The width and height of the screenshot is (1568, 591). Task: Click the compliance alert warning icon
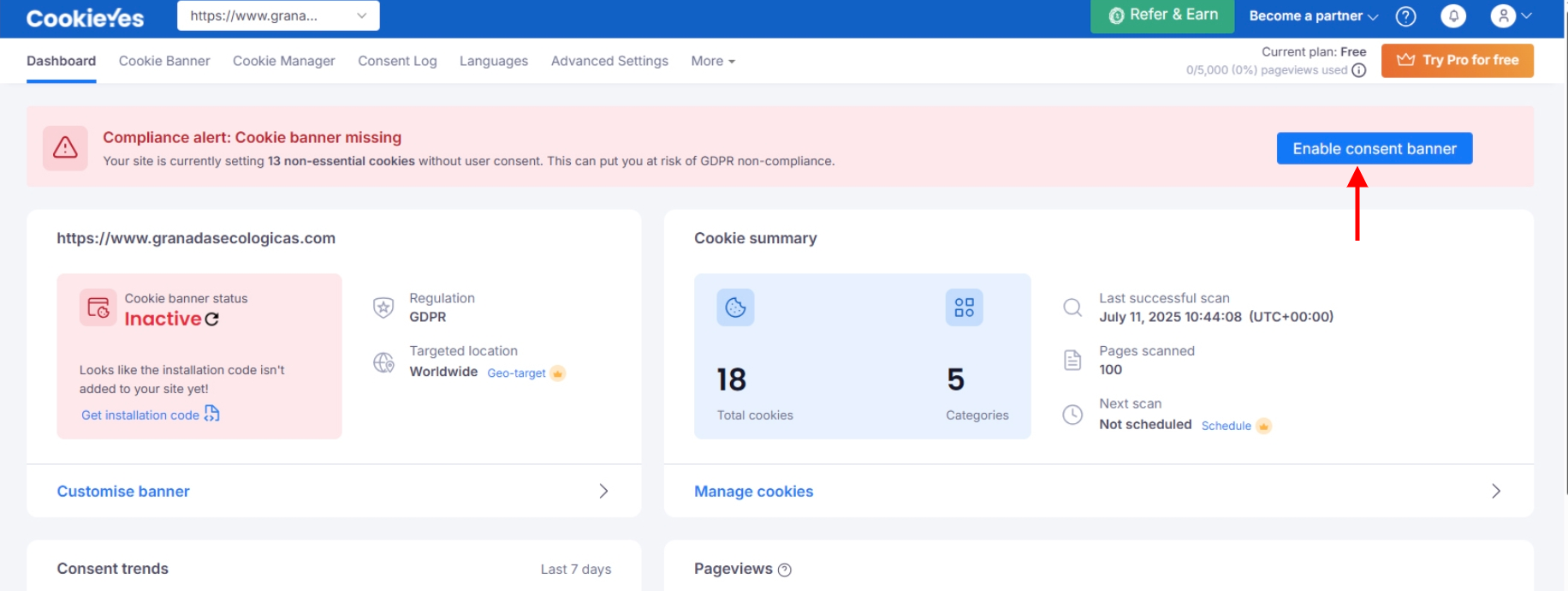(x=65, y=148)
